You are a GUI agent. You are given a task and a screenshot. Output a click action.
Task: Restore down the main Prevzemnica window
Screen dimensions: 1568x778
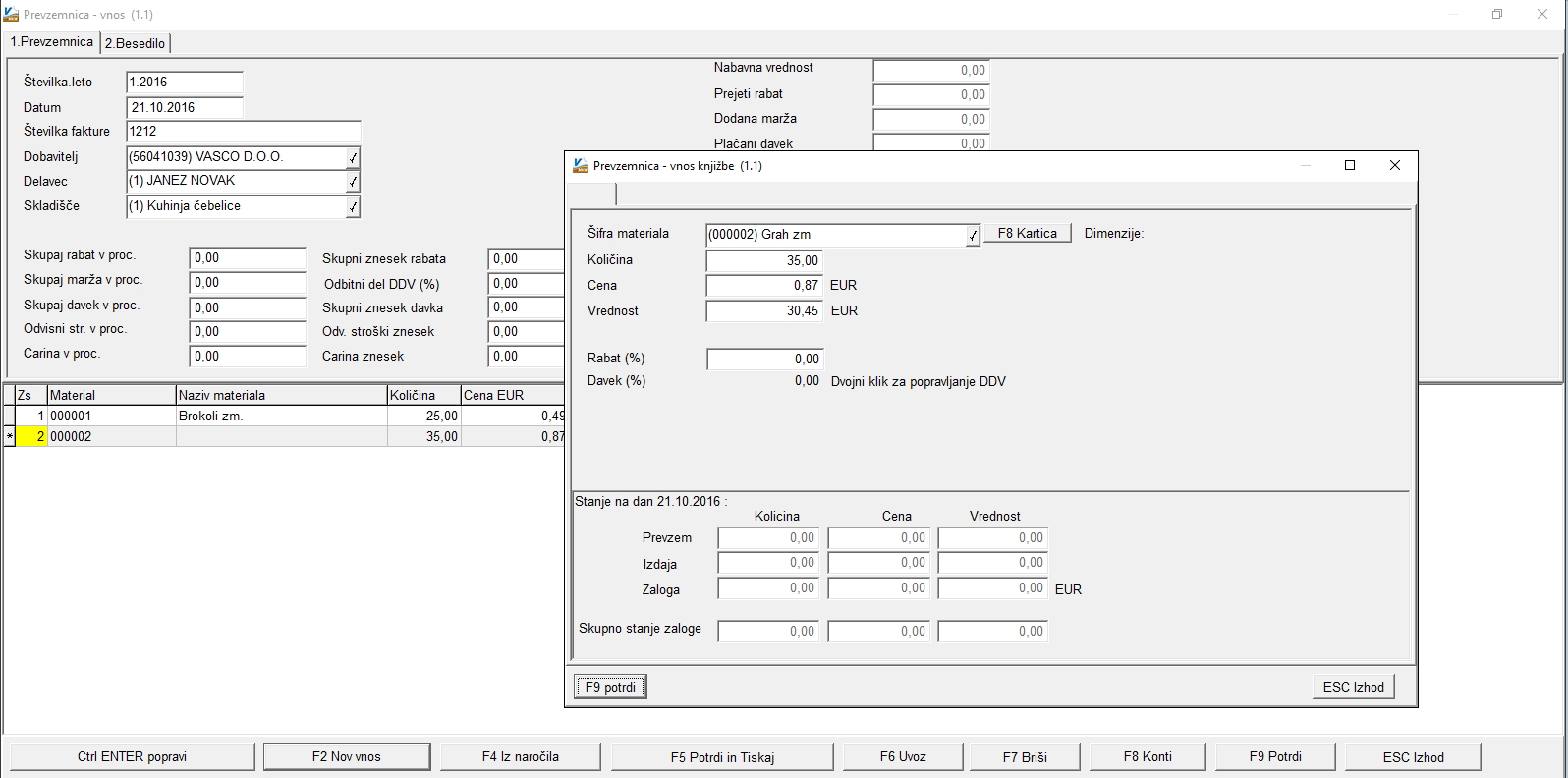pyautogui.click(x=1497, y=15)
